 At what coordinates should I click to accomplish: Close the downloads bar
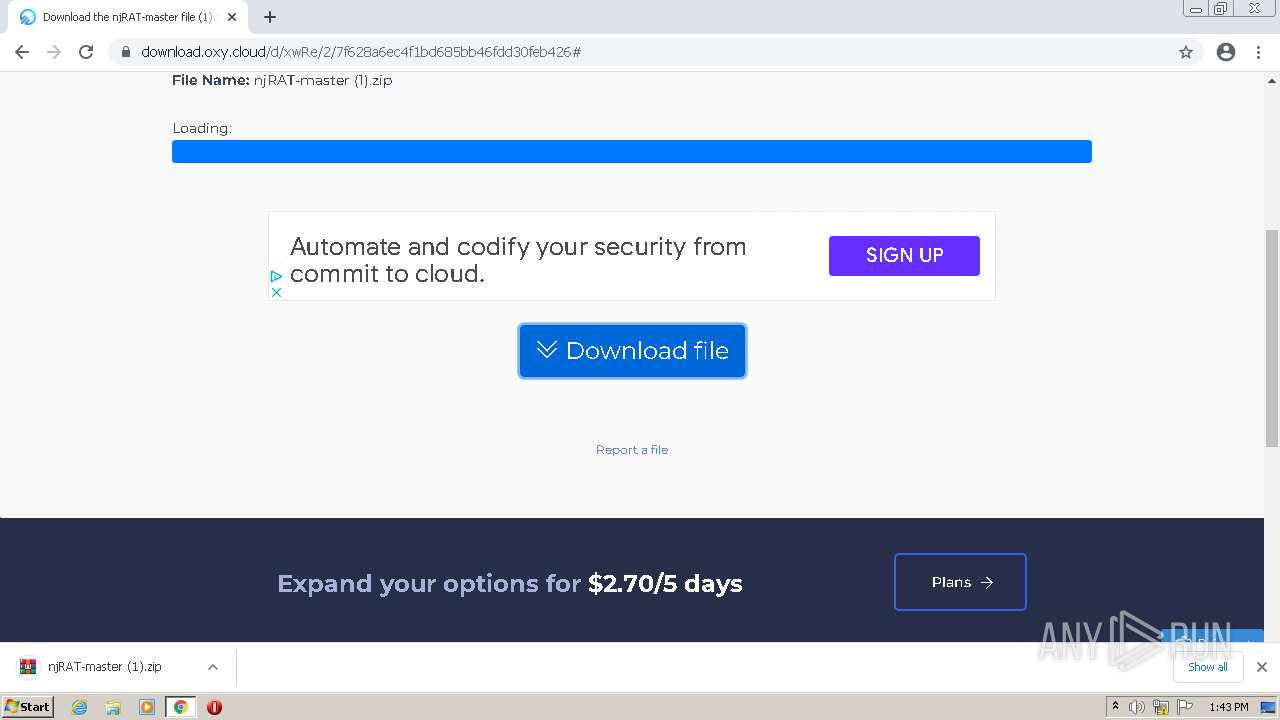[1262, 667]
